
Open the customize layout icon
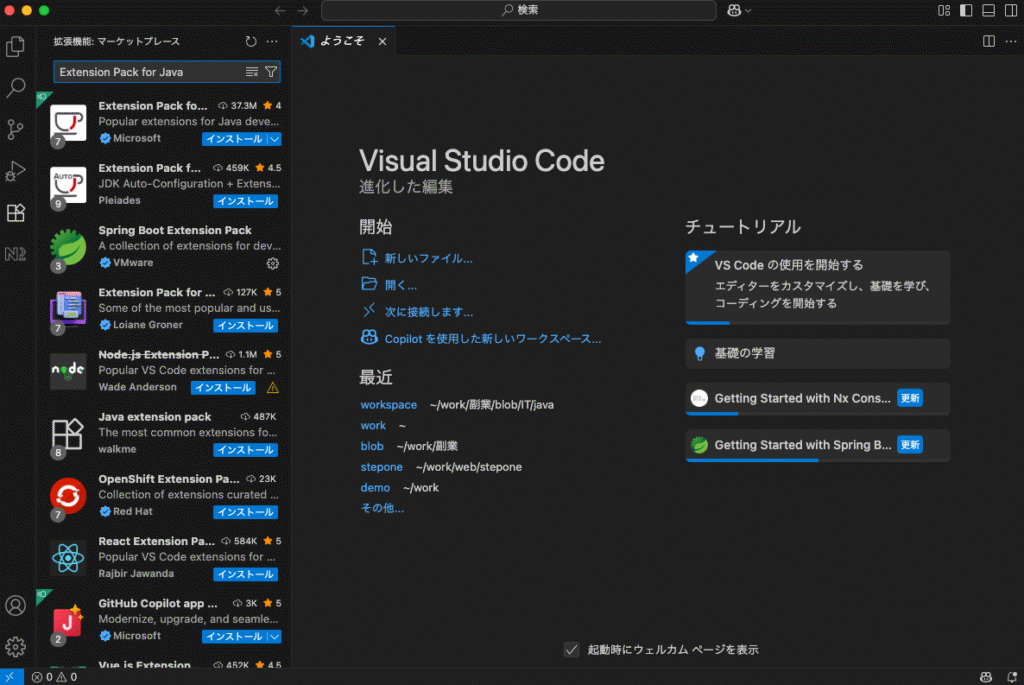[944, 10]
